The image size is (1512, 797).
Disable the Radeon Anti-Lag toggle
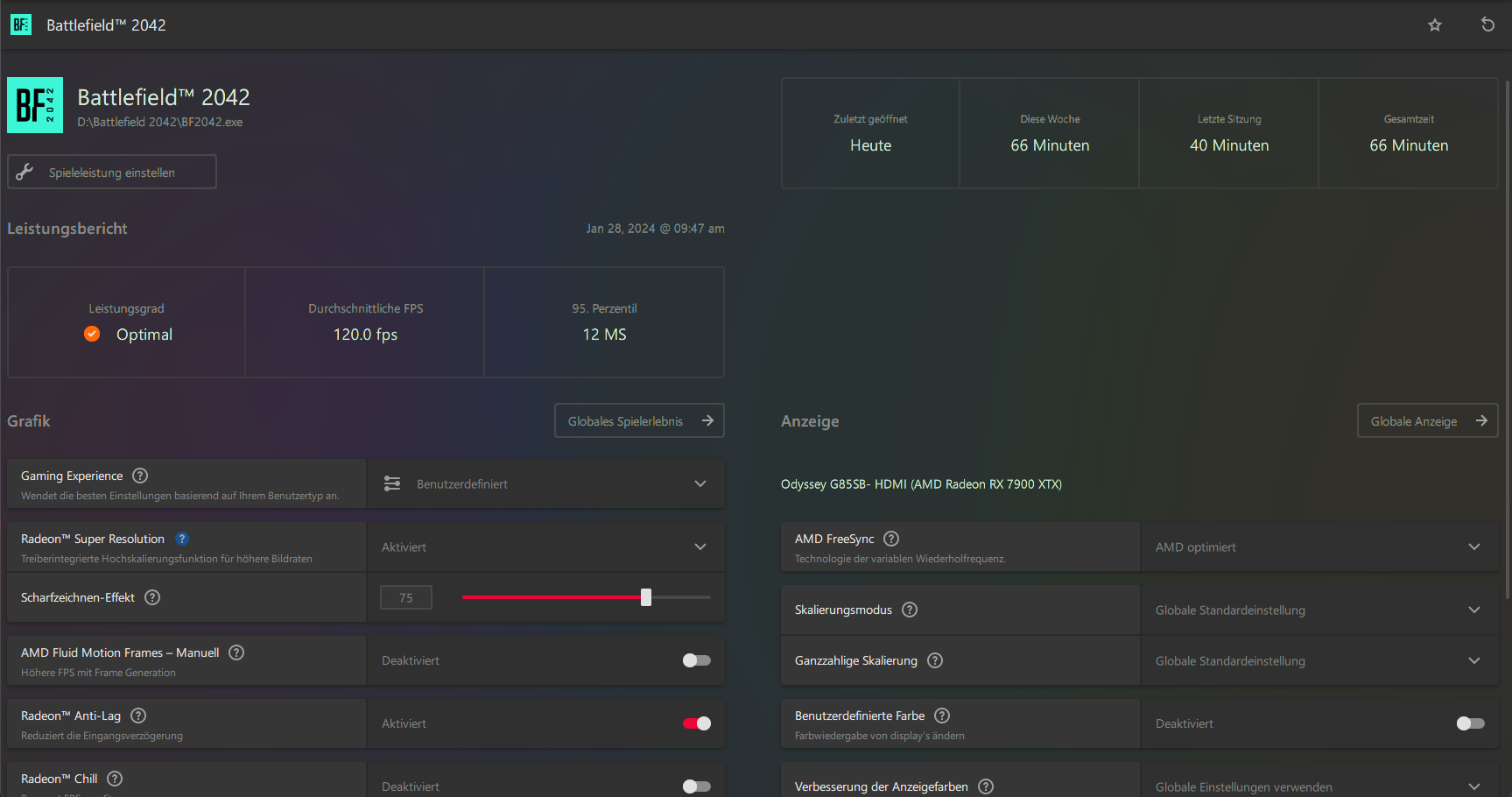tap(697, 723)
